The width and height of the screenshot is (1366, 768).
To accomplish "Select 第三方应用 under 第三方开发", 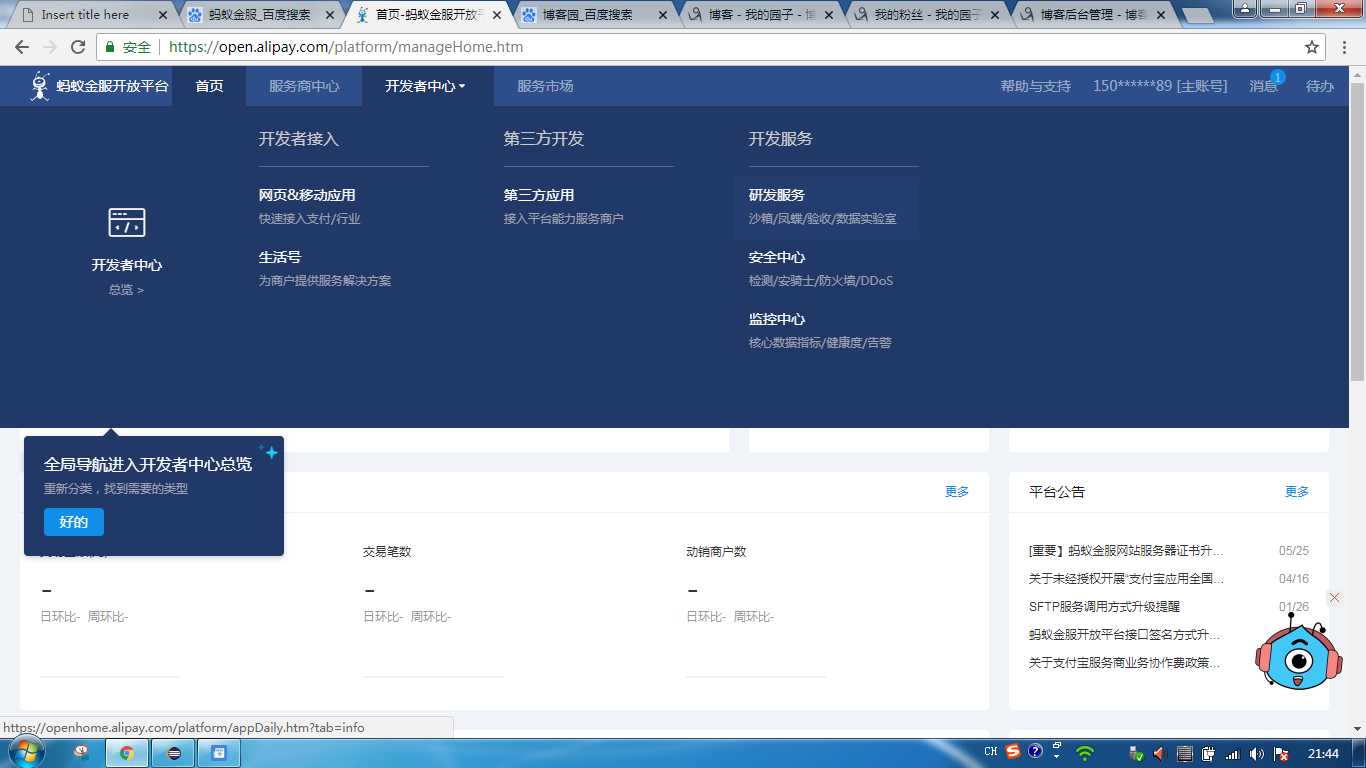I will tap(539, 195).
